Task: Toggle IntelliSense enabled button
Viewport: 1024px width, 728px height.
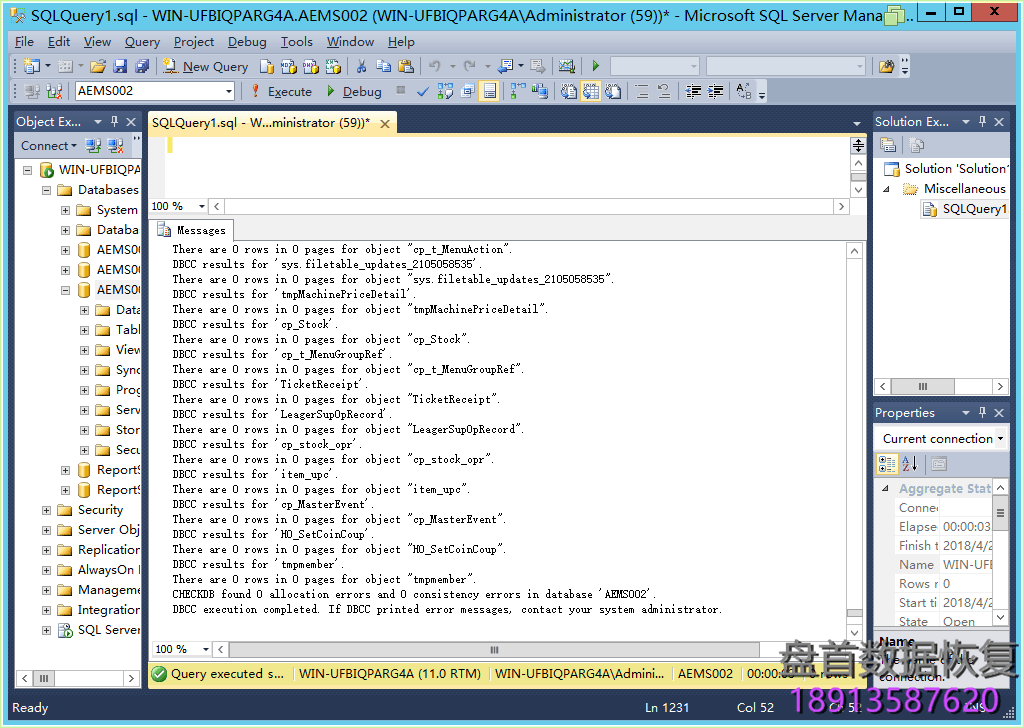Action: pyautogui.click(x=489, y=91)
